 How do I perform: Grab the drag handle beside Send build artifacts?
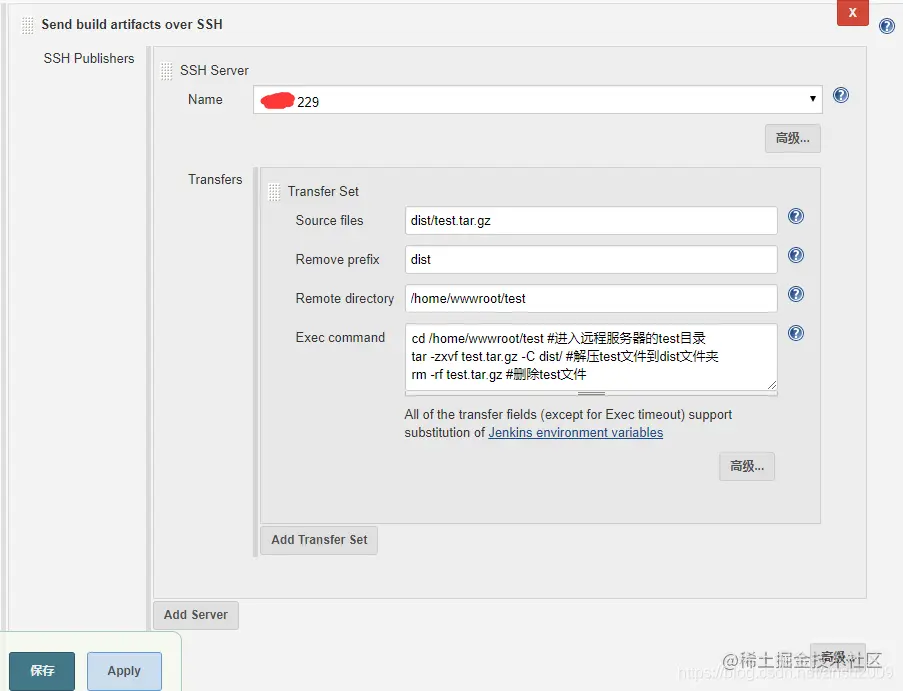[27, 25]
